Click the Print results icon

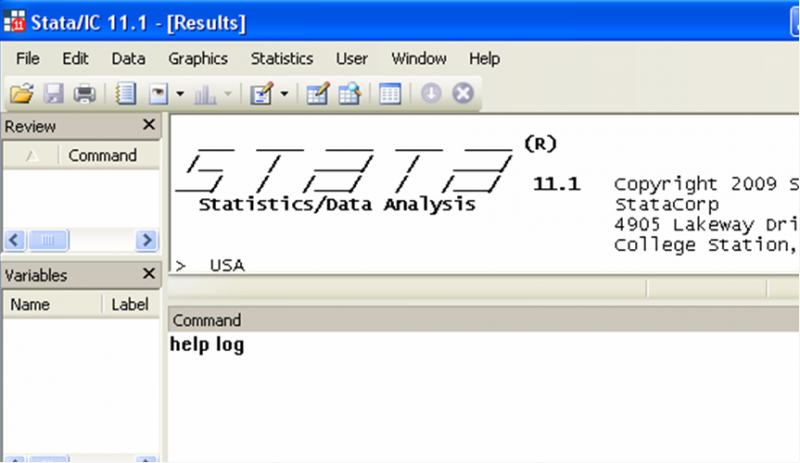tap(85, 94)
